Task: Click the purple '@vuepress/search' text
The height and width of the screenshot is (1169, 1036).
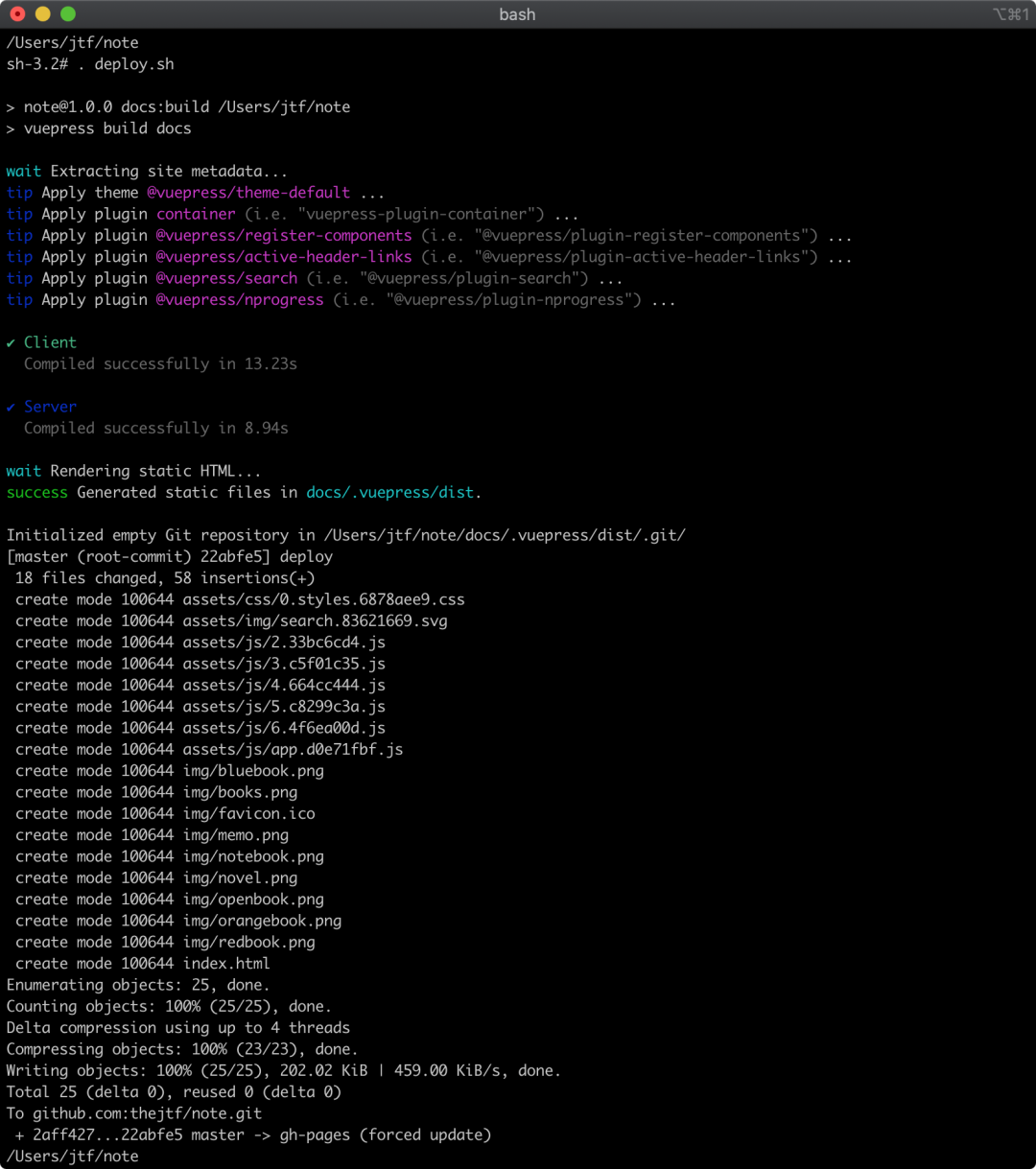Action: 227,278
